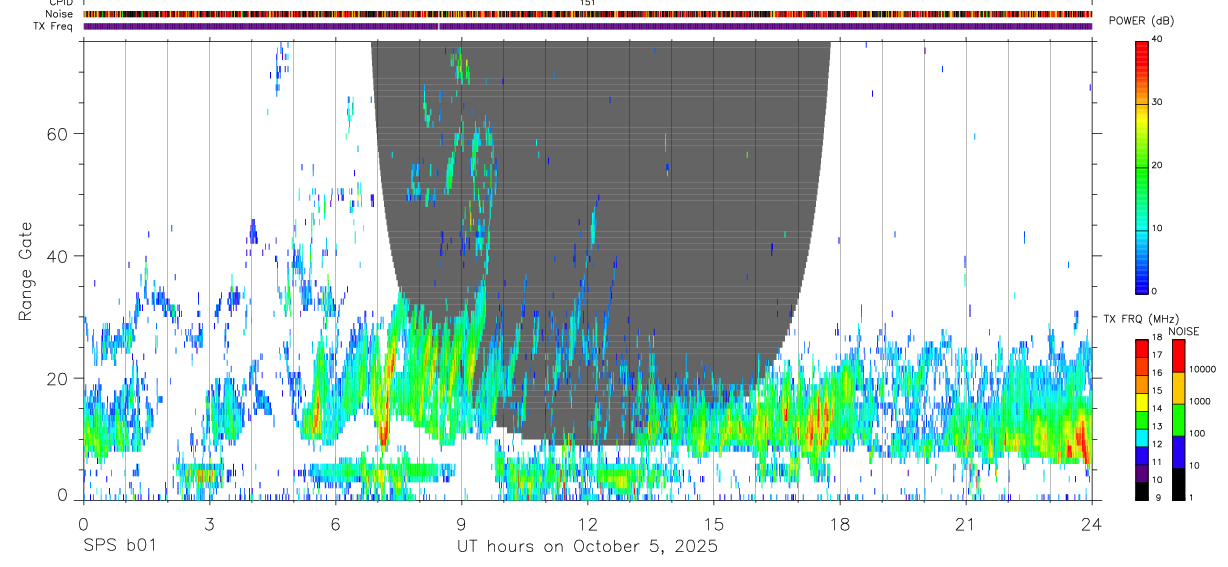Image resolution: width=1228 pixels, height=567 pixels.
Task: Click power scale tick label '30'
Action: 1157,102
